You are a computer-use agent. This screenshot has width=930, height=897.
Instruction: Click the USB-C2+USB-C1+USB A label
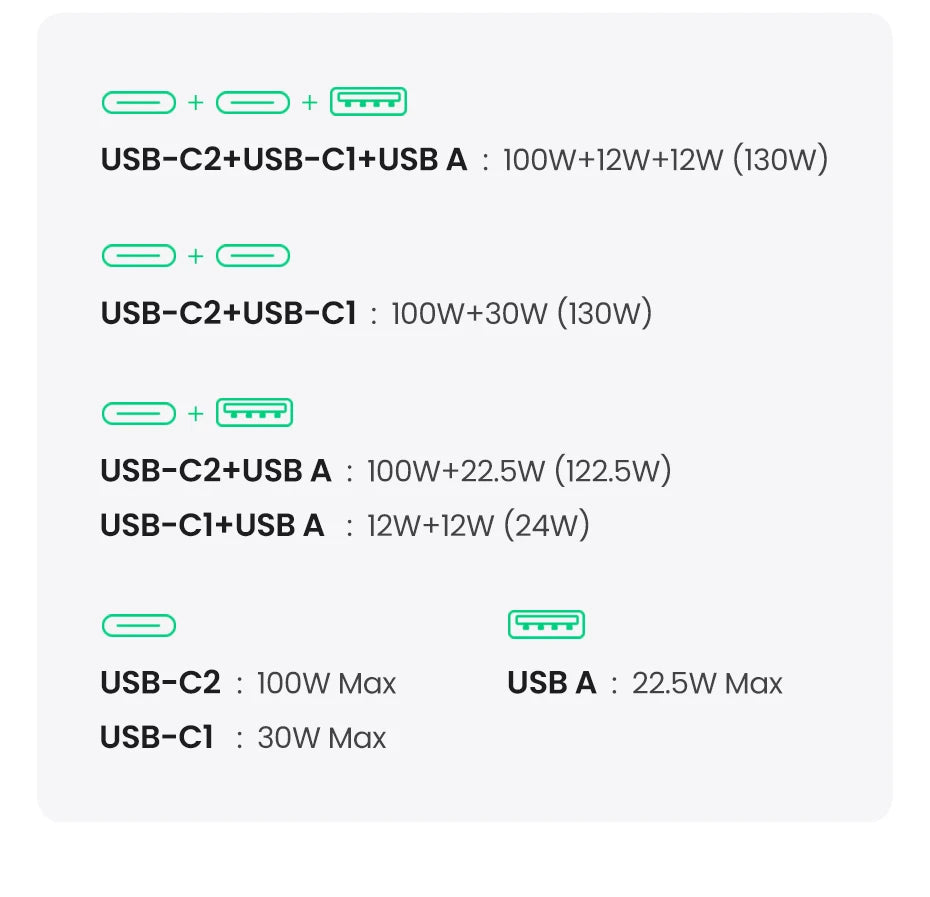(284, 160)
